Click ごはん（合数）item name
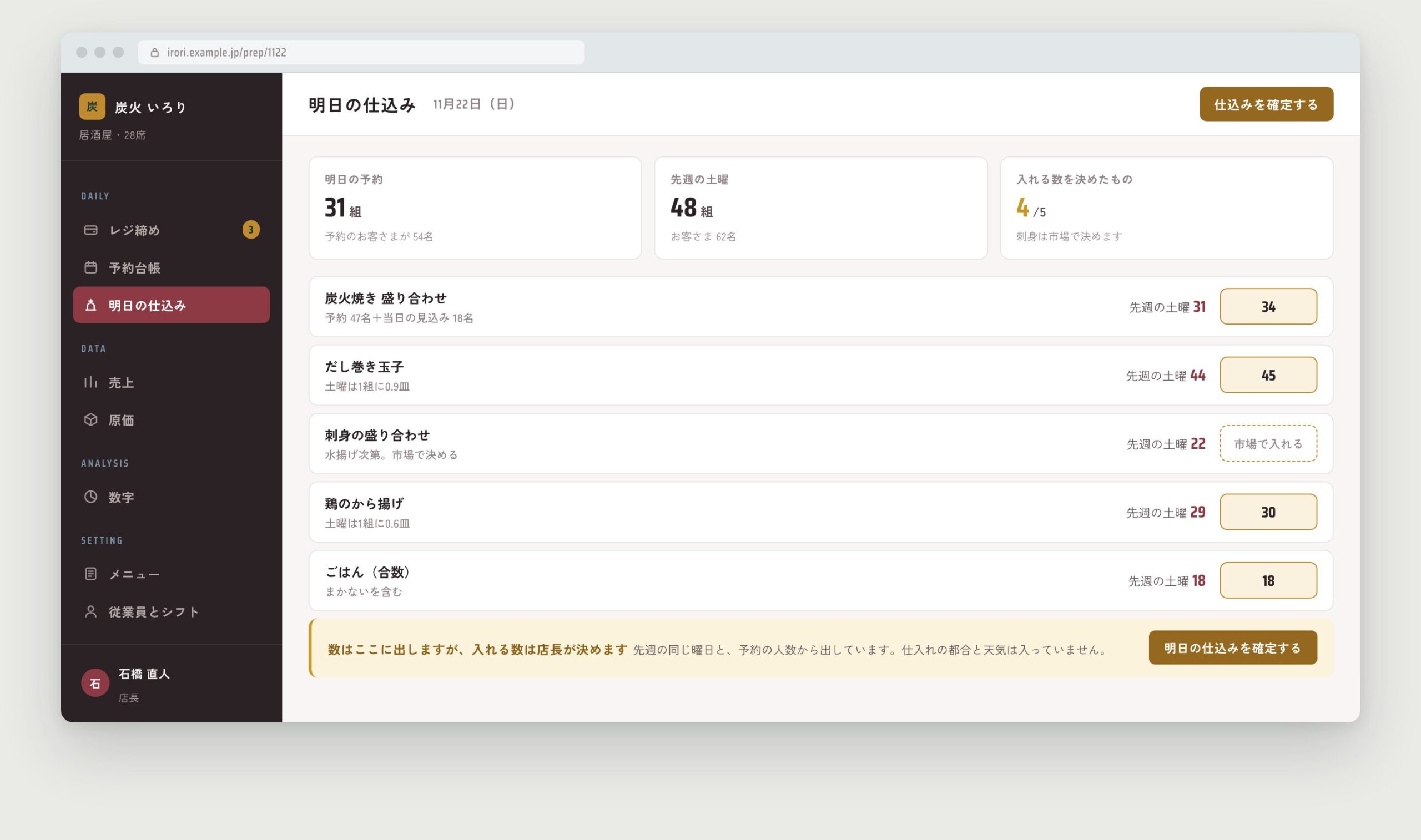The image size is (1421, 840). 368,572
